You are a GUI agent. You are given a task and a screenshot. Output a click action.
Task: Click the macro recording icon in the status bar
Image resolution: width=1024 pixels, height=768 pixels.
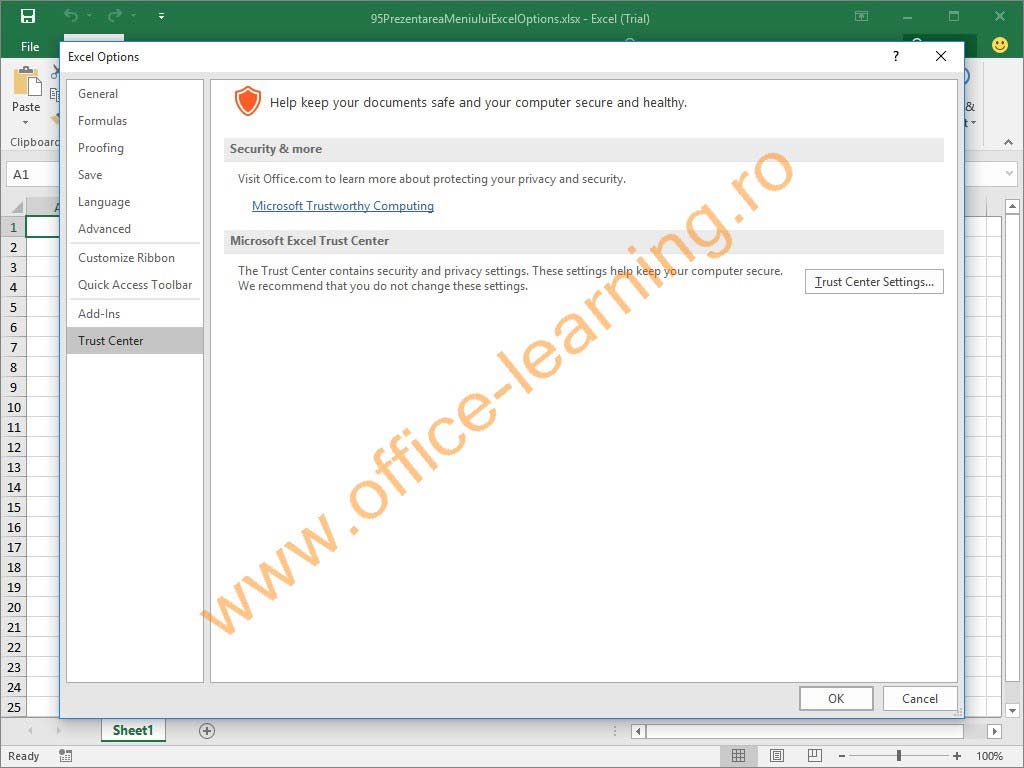point(65,756)
